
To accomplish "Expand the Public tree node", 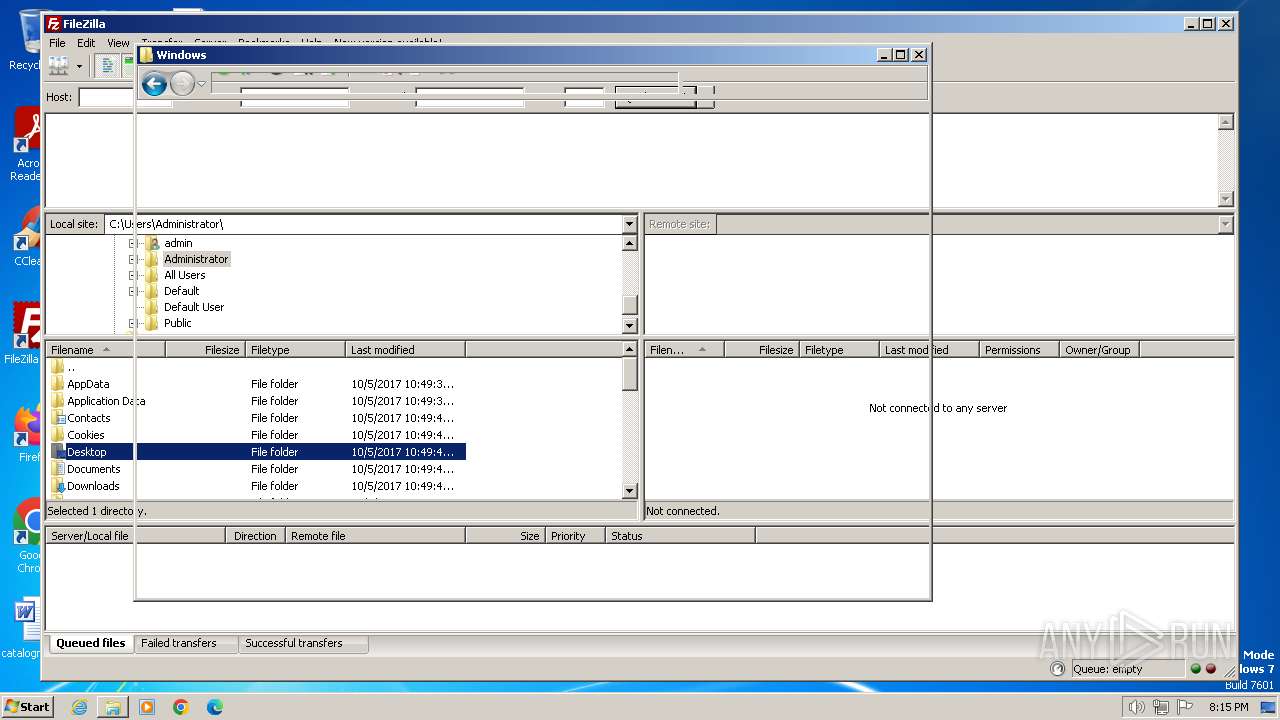I will [x=132, y=323].
